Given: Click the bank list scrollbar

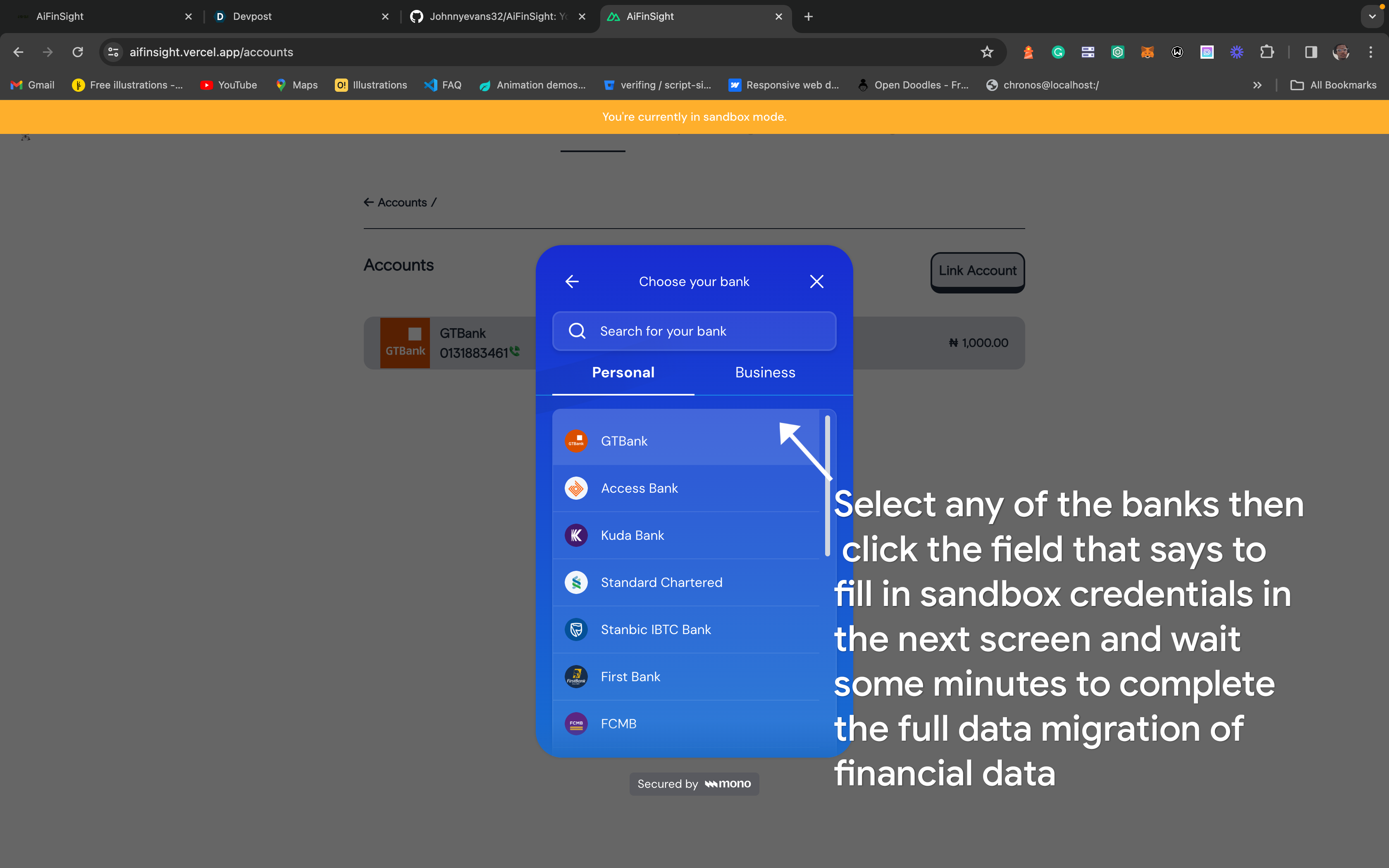Looking at the screenshot, I should (827, 485).
